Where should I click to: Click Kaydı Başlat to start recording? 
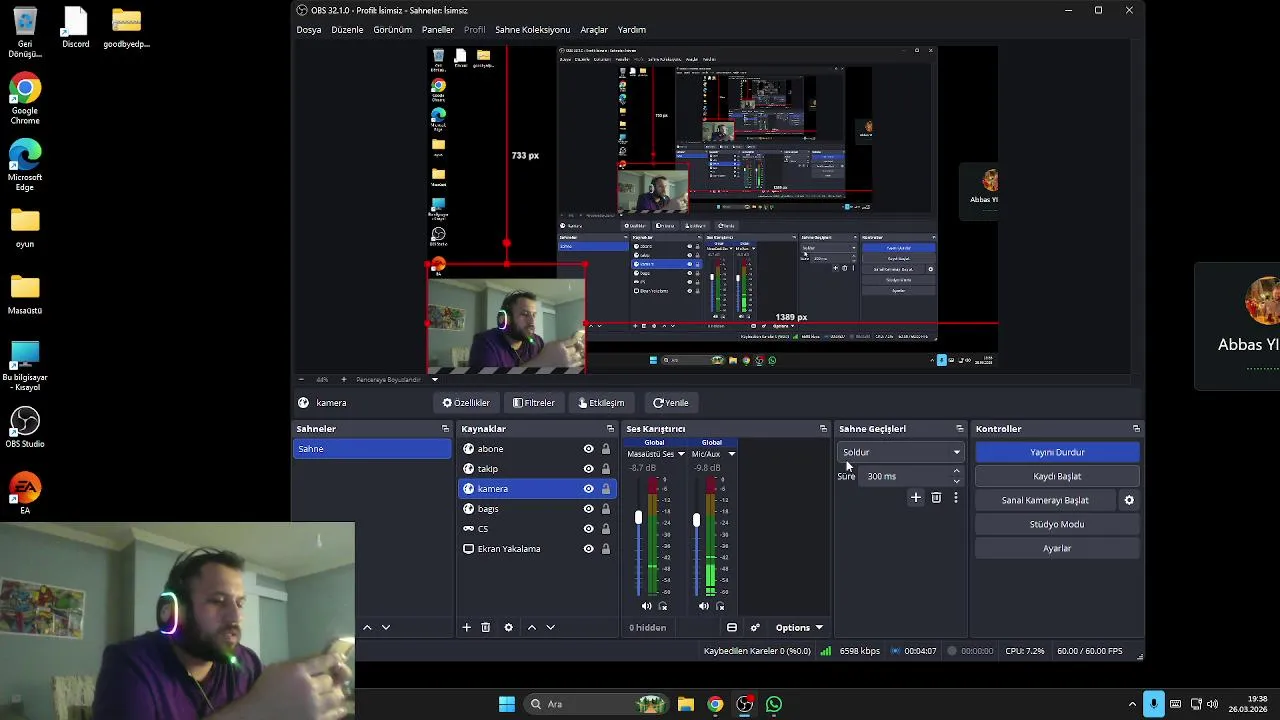pyautogui.click(x=1057, y=476)
